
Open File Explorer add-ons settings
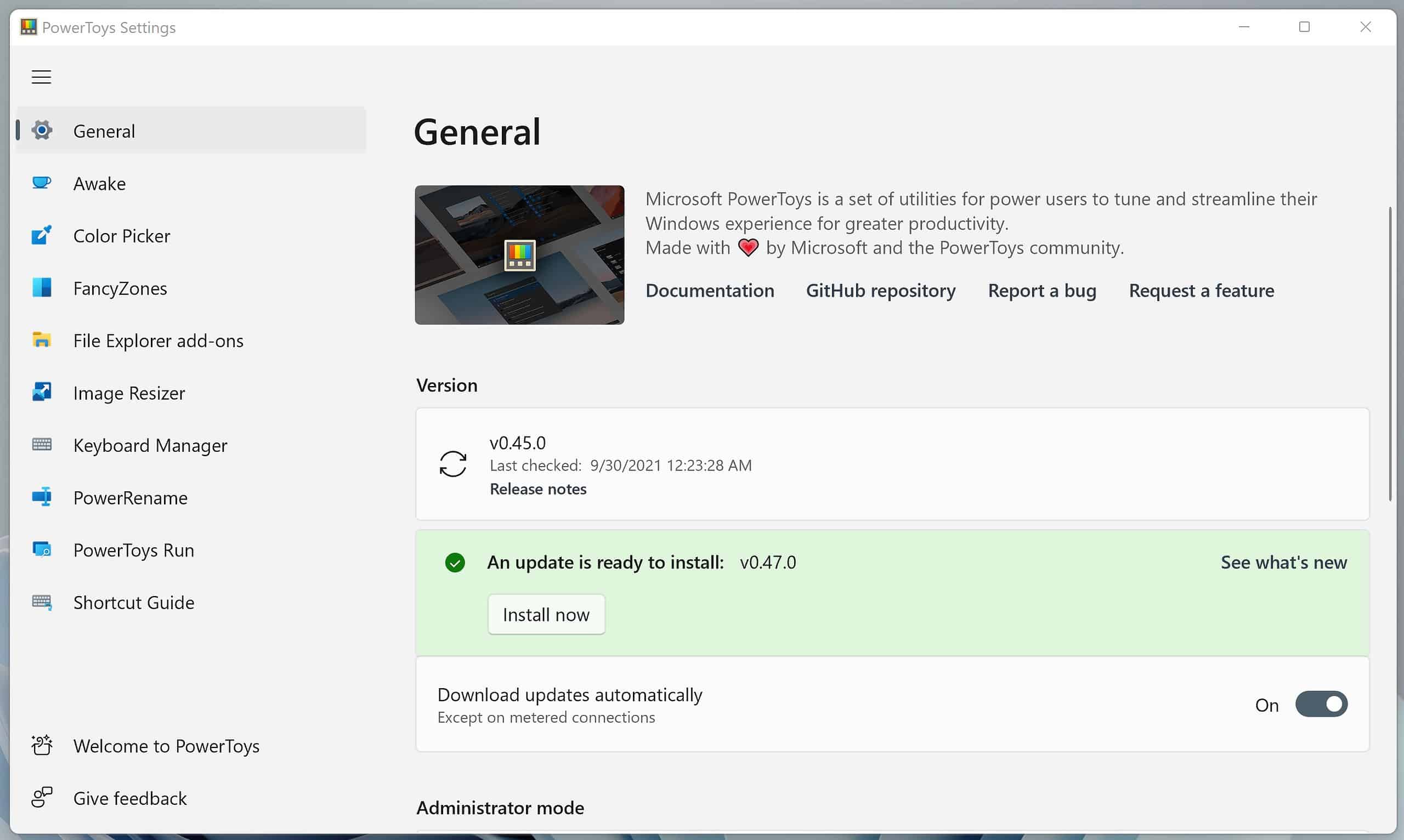pyautogui.click(x=159, y=340)
